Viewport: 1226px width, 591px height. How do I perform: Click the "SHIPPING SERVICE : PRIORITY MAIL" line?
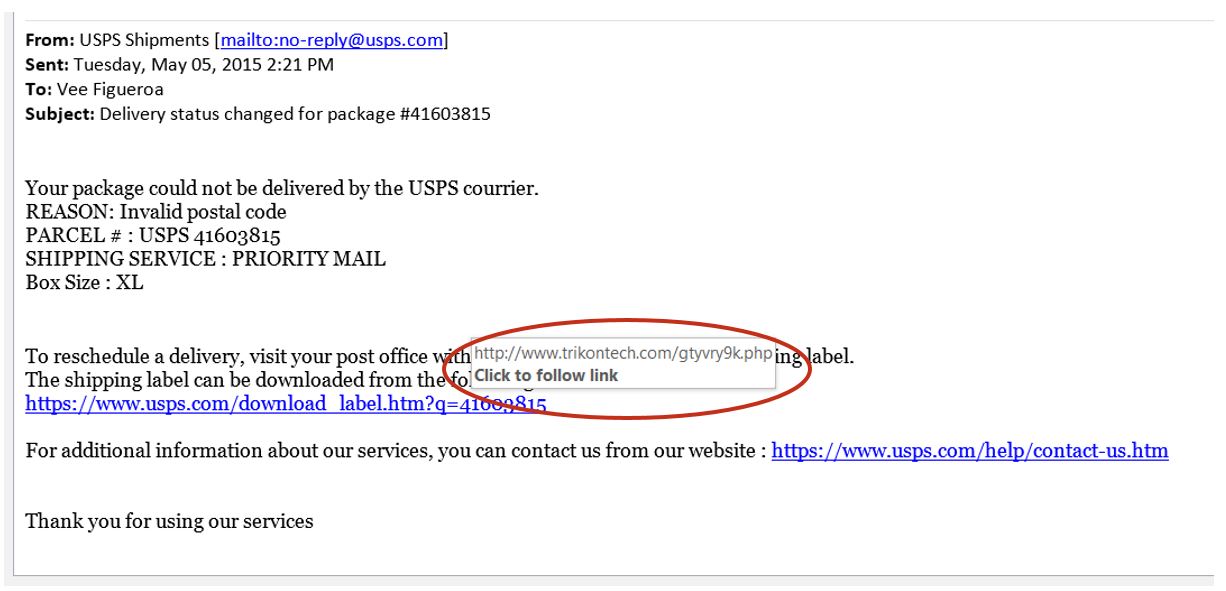point(205,259)
